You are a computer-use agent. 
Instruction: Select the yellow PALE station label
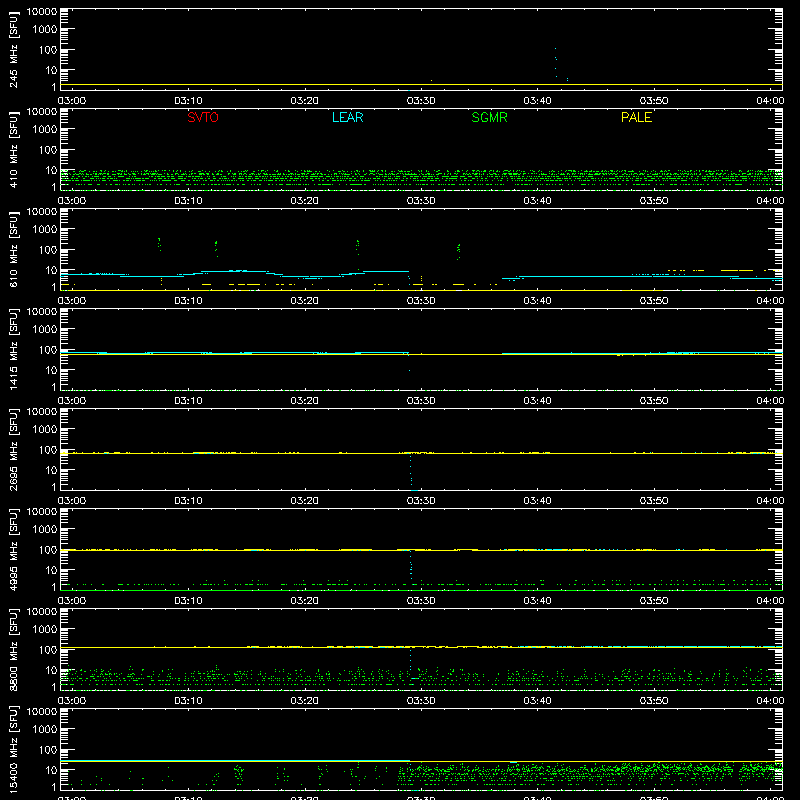click(636, 117)
